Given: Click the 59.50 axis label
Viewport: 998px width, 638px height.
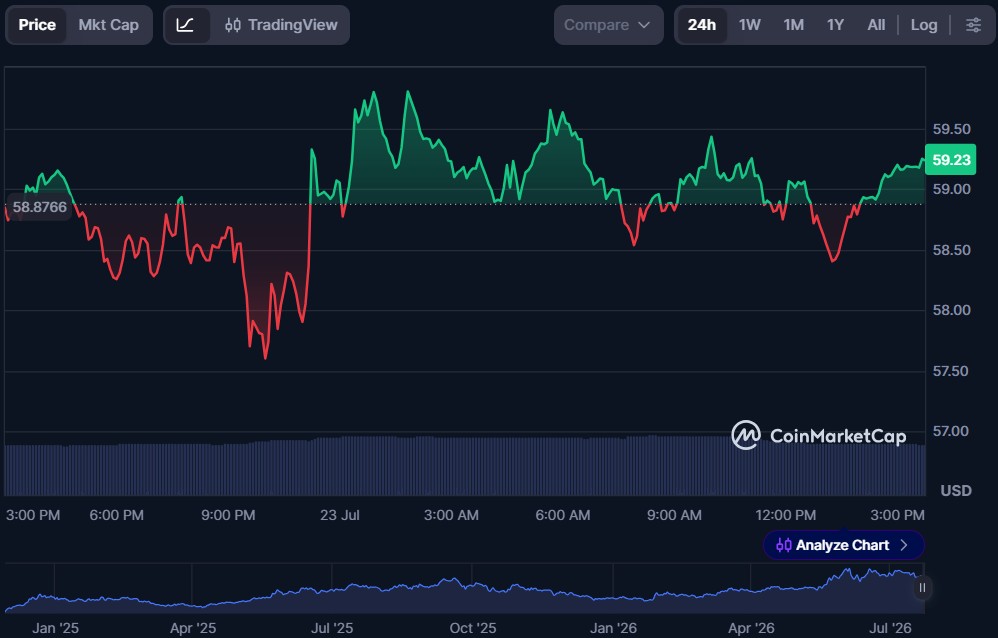Looking at the screenshot, I should (952, 129).
